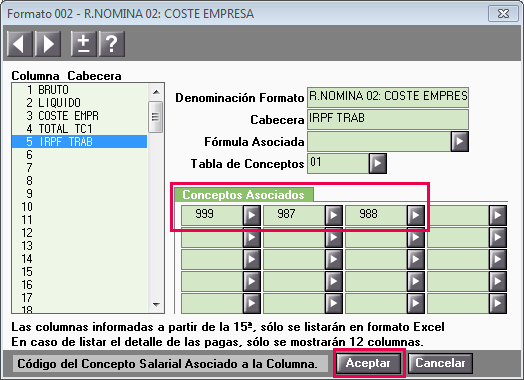The height and width of the screenshot is (380, 524).
Task: Select column 4 TOTAL TC1 row
Action: (x=80, y=129)
